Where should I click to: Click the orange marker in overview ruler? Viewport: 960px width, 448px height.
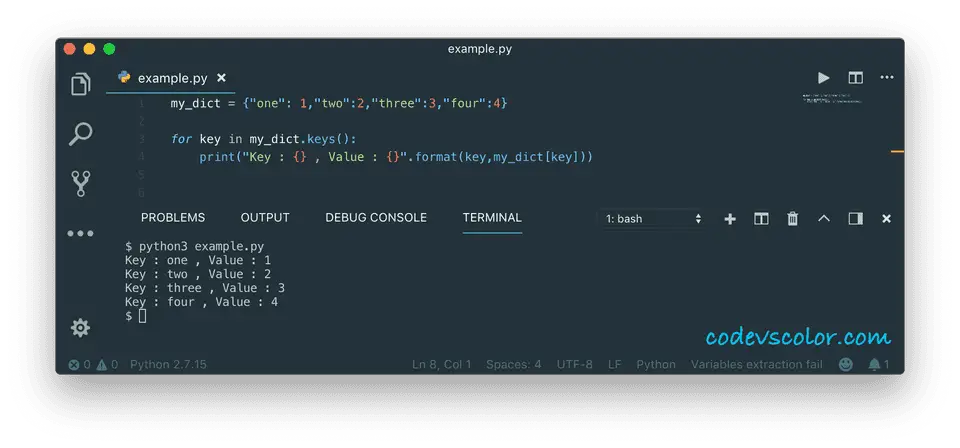[898, 151]
